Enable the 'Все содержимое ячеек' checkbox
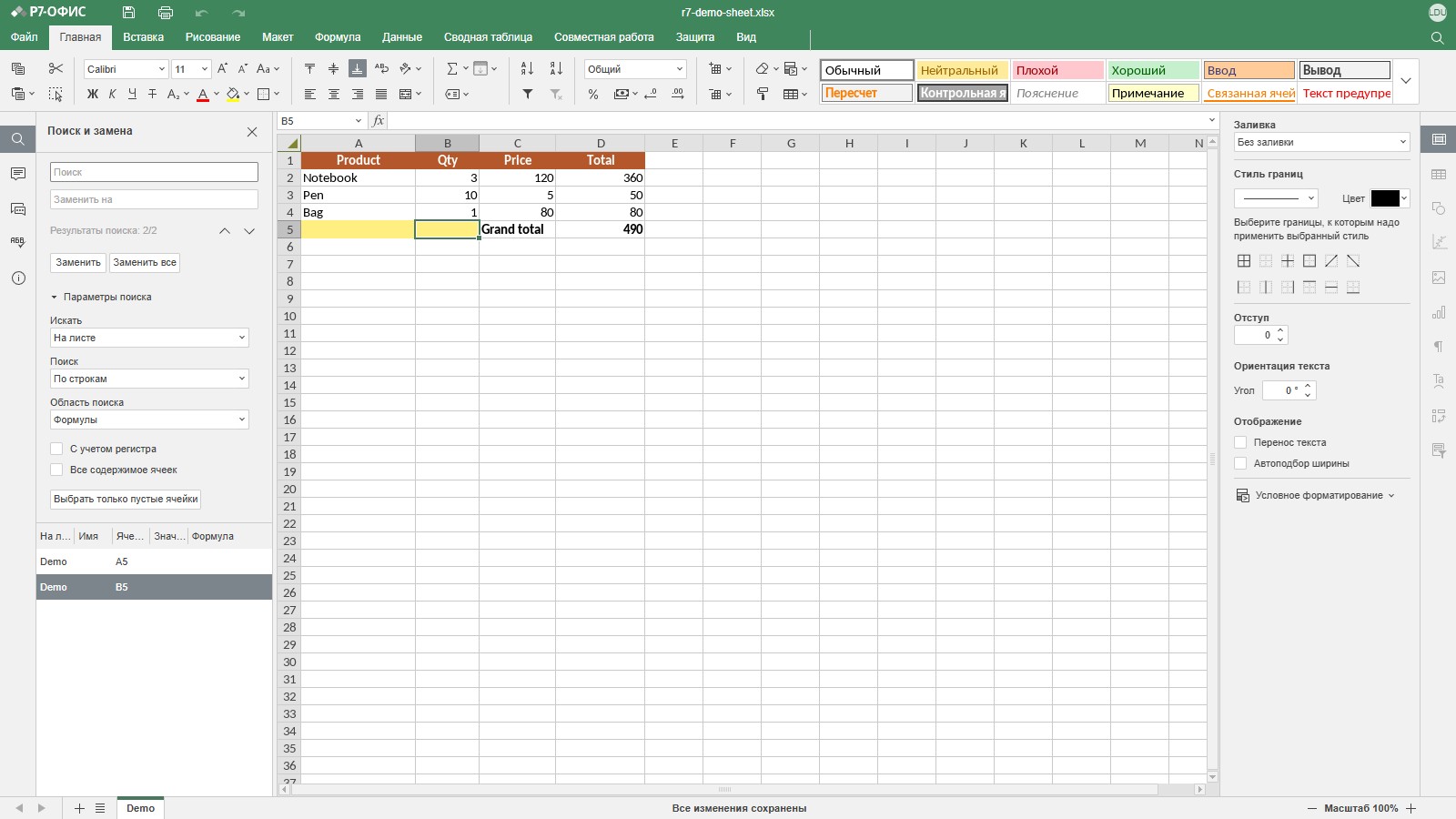The width and height of the screenshot is (1456, 819). 56,470
